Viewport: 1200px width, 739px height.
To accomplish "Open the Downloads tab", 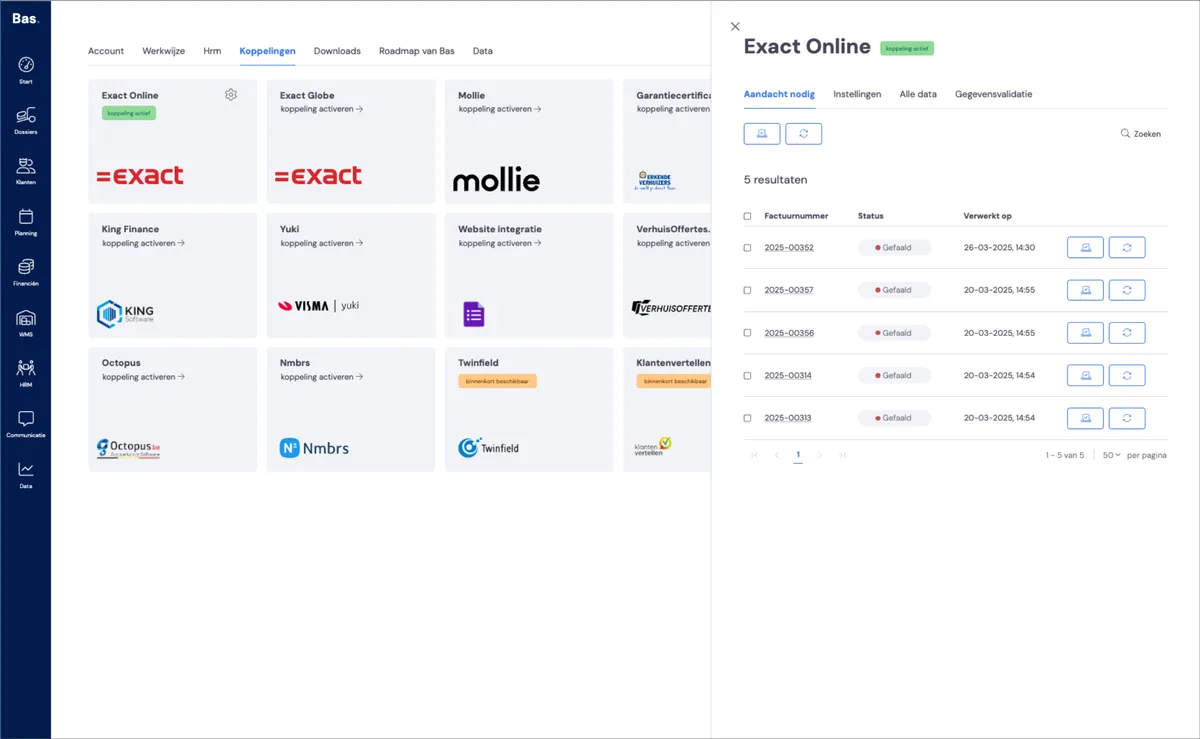I will pos(337,51).
